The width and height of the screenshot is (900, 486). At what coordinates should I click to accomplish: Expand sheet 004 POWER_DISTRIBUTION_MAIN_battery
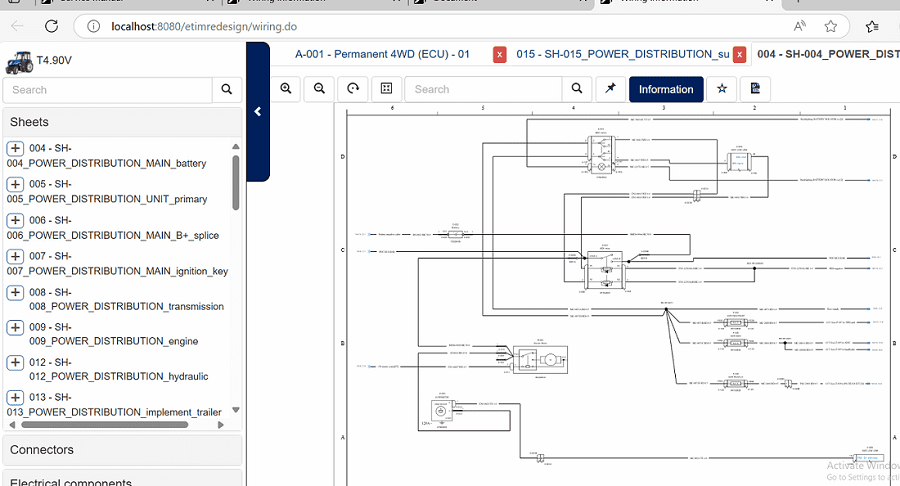tap(16, 149)
